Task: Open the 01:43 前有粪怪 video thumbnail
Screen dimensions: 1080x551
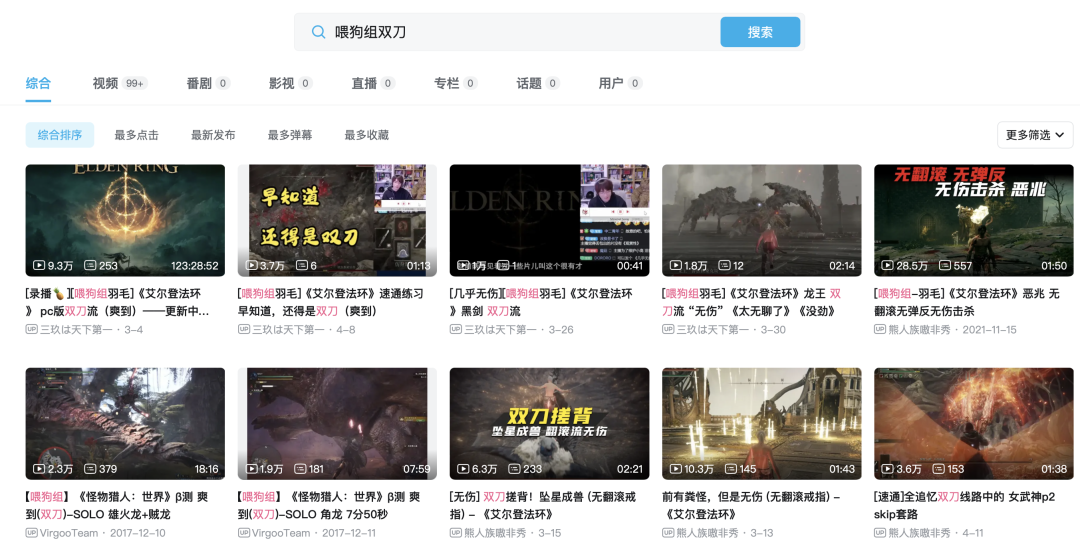Action: click(x=762, y=424)
